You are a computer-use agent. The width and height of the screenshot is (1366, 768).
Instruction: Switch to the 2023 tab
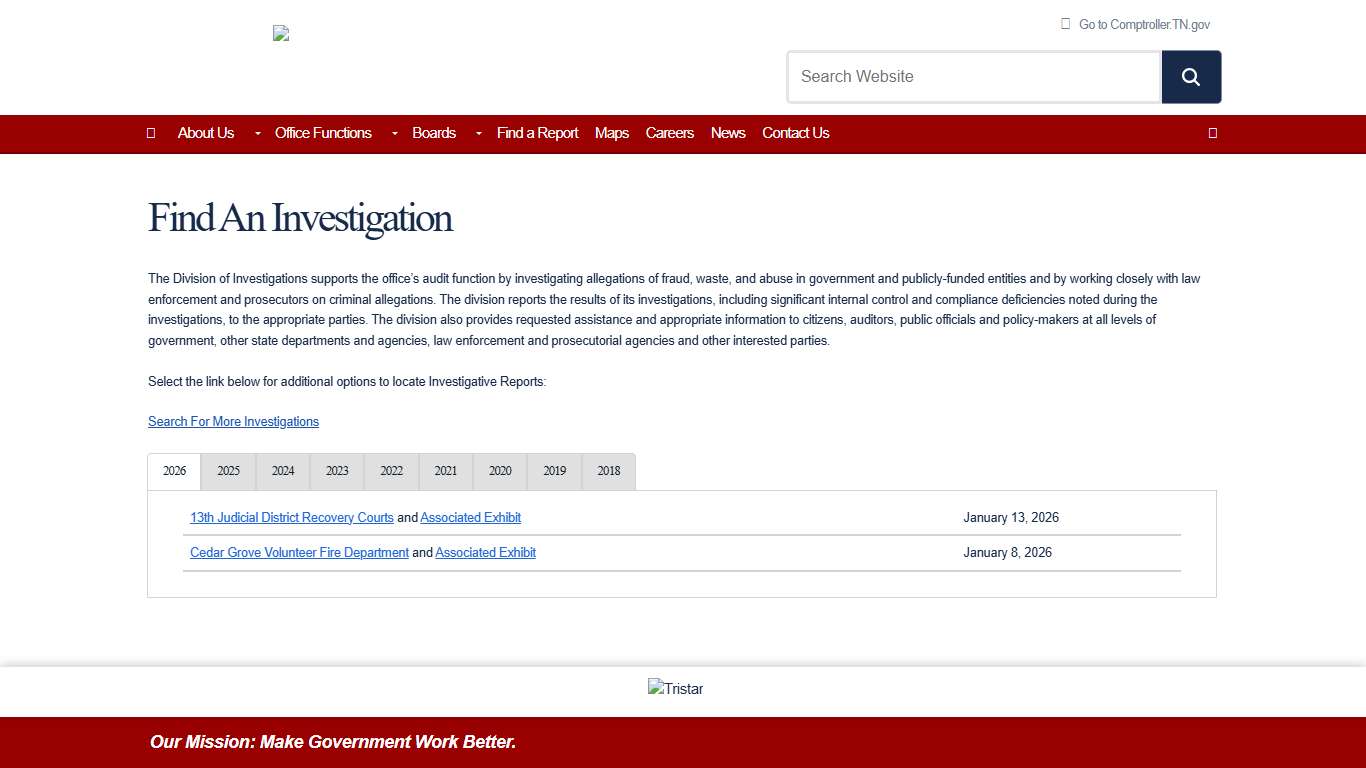[336, 471]
